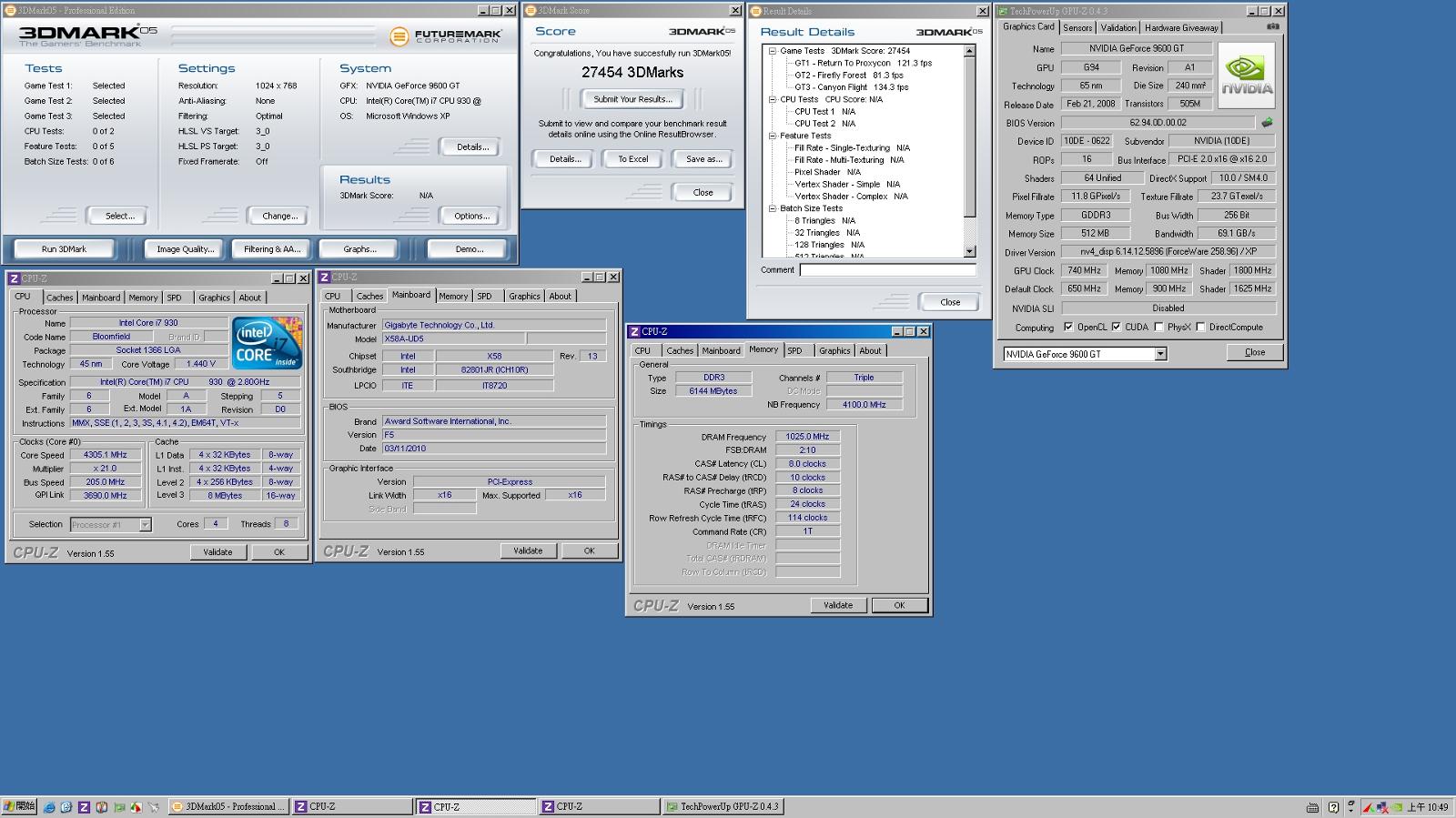Click Close button in GPU-Z window
The height and width of the screenshot is (818, 1456).
tap(1254, 352)
